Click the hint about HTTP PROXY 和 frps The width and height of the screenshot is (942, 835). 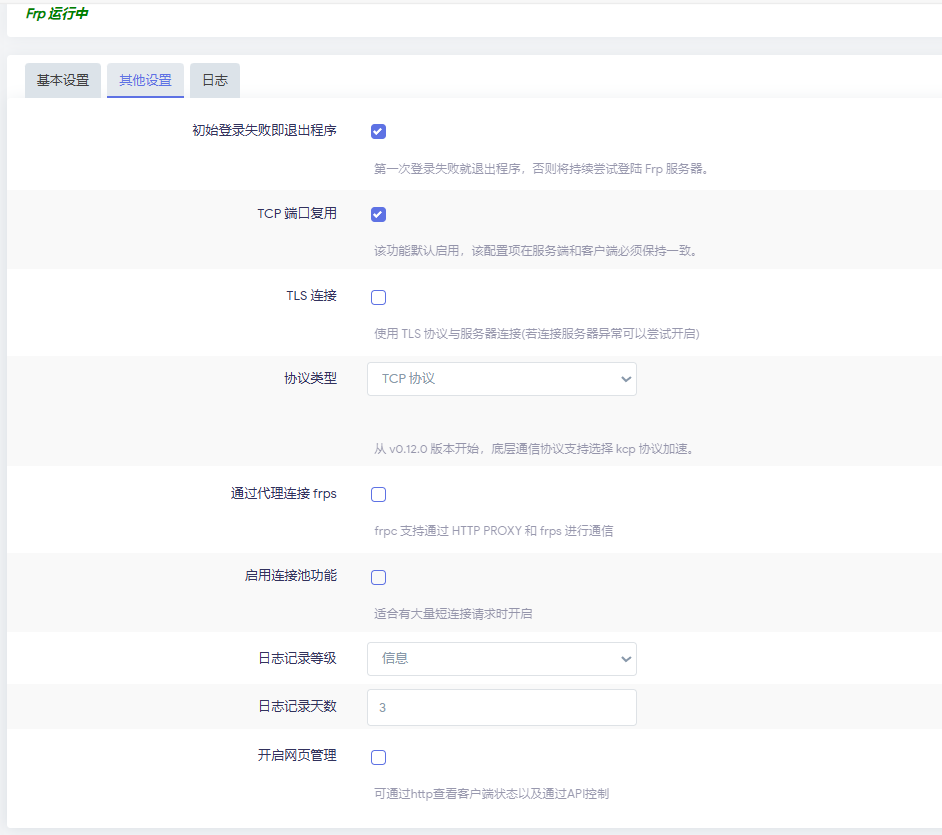[493, 530]
